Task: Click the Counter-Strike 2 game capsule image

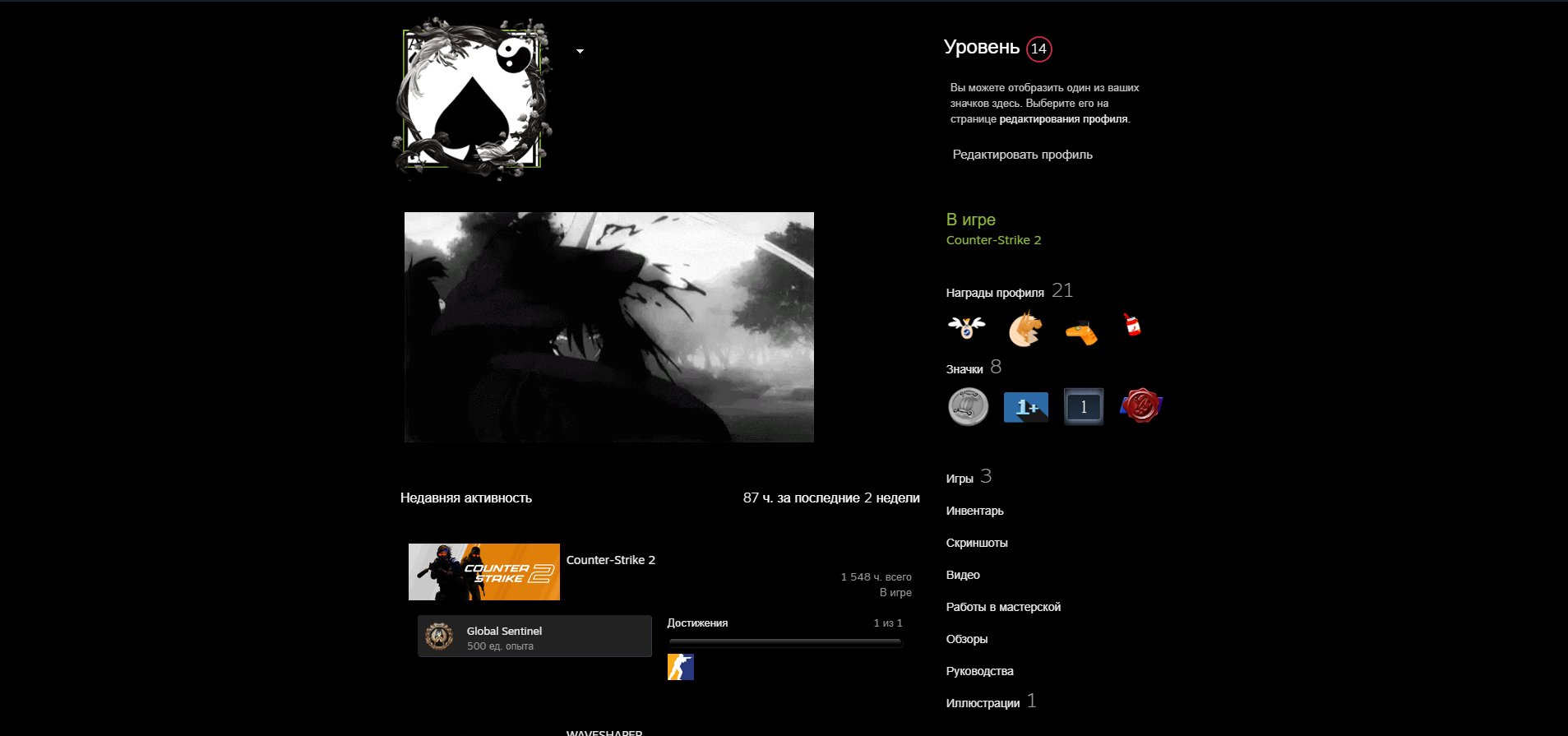Action: pyautogui.click(x=484, y=572)
